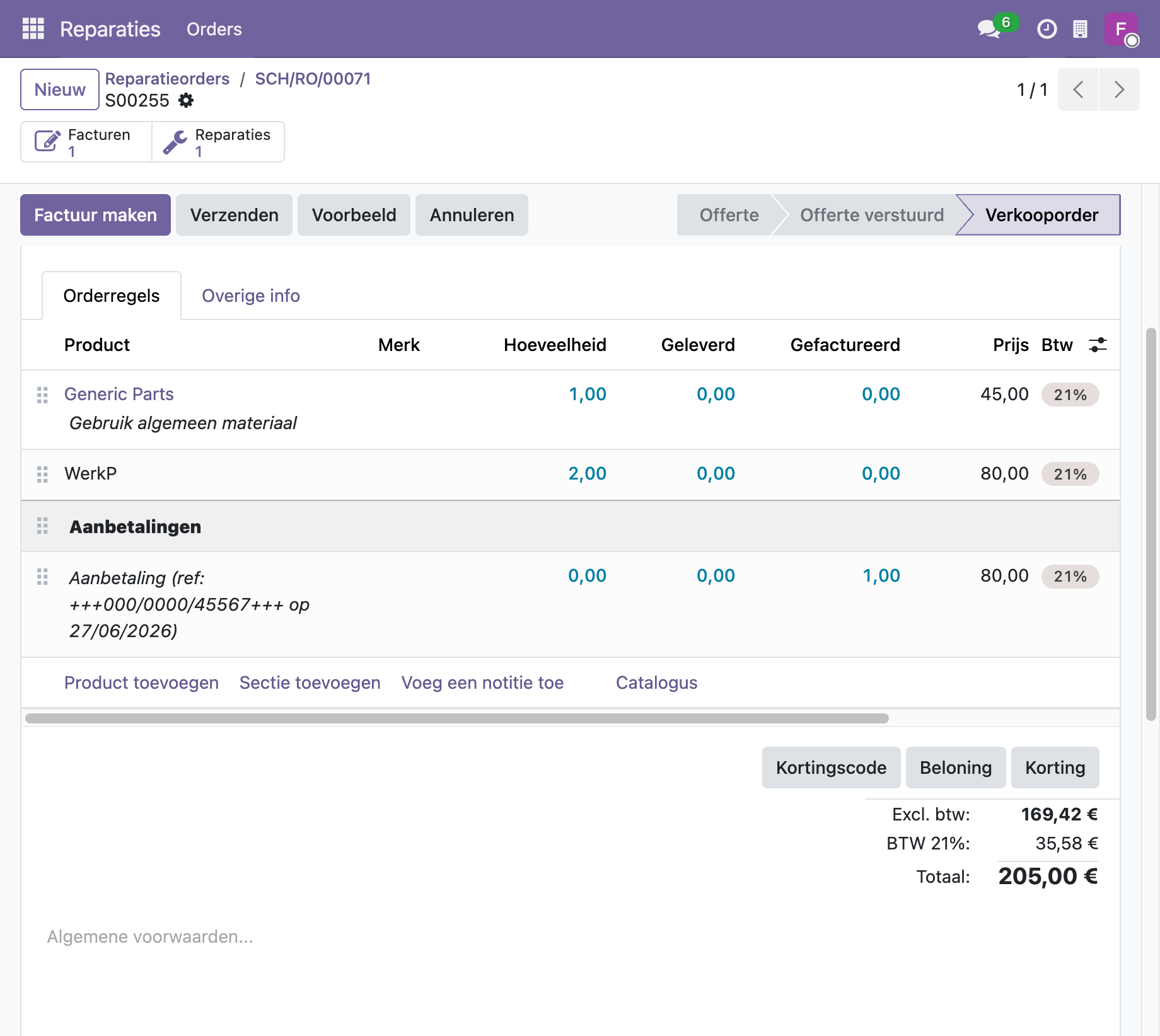Open the activities clock icon
Image resolution: width=1160 pixels, height=1036 pixels.
(x=1047, y=29)
